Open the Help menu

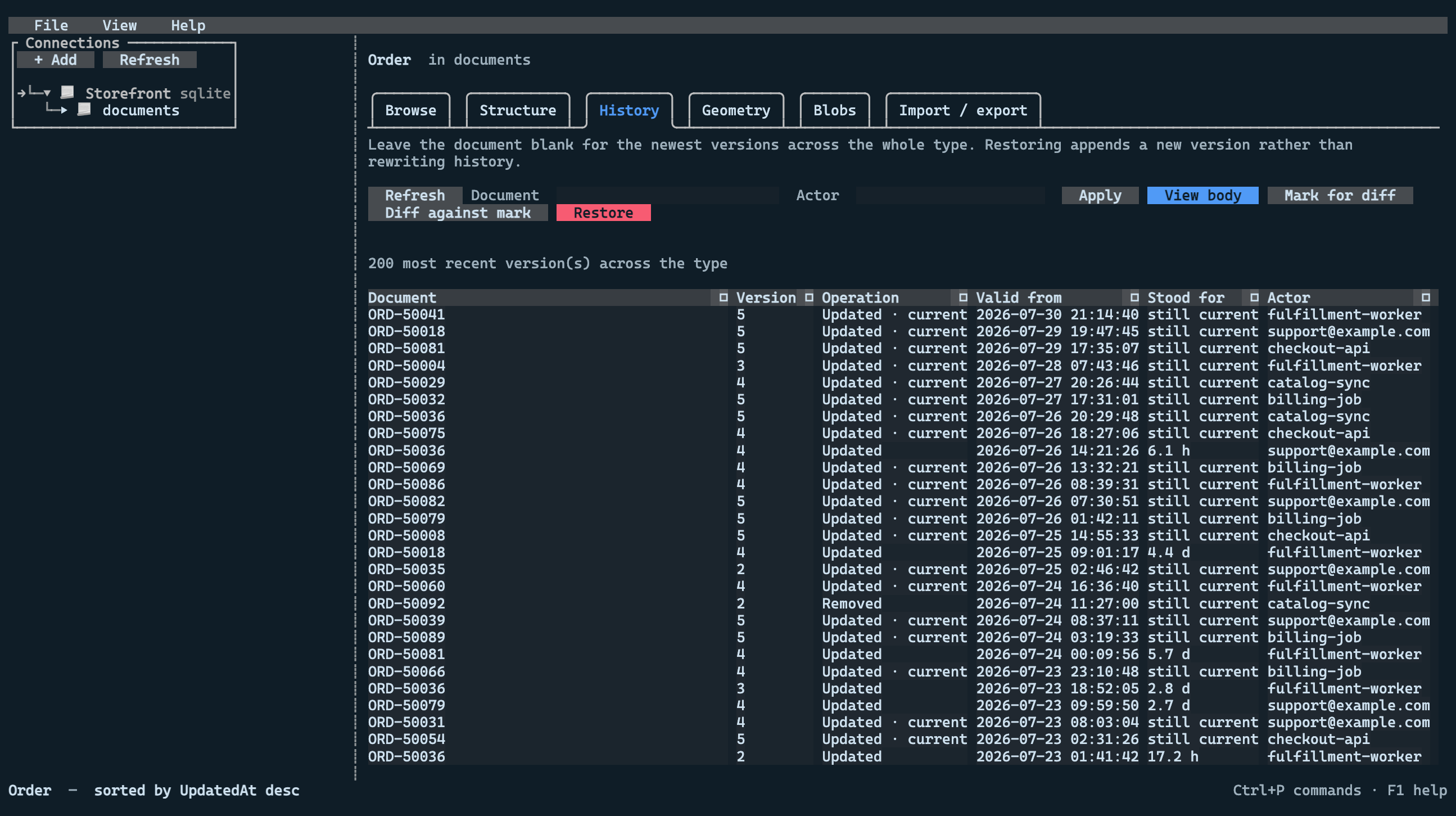[x=188, y=25]
